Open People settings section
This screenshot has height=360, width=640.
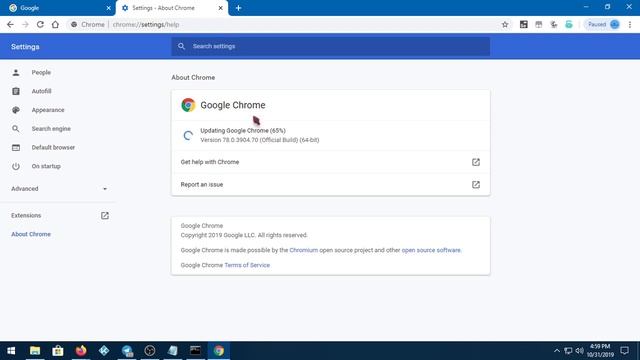(x=41, y=72)
